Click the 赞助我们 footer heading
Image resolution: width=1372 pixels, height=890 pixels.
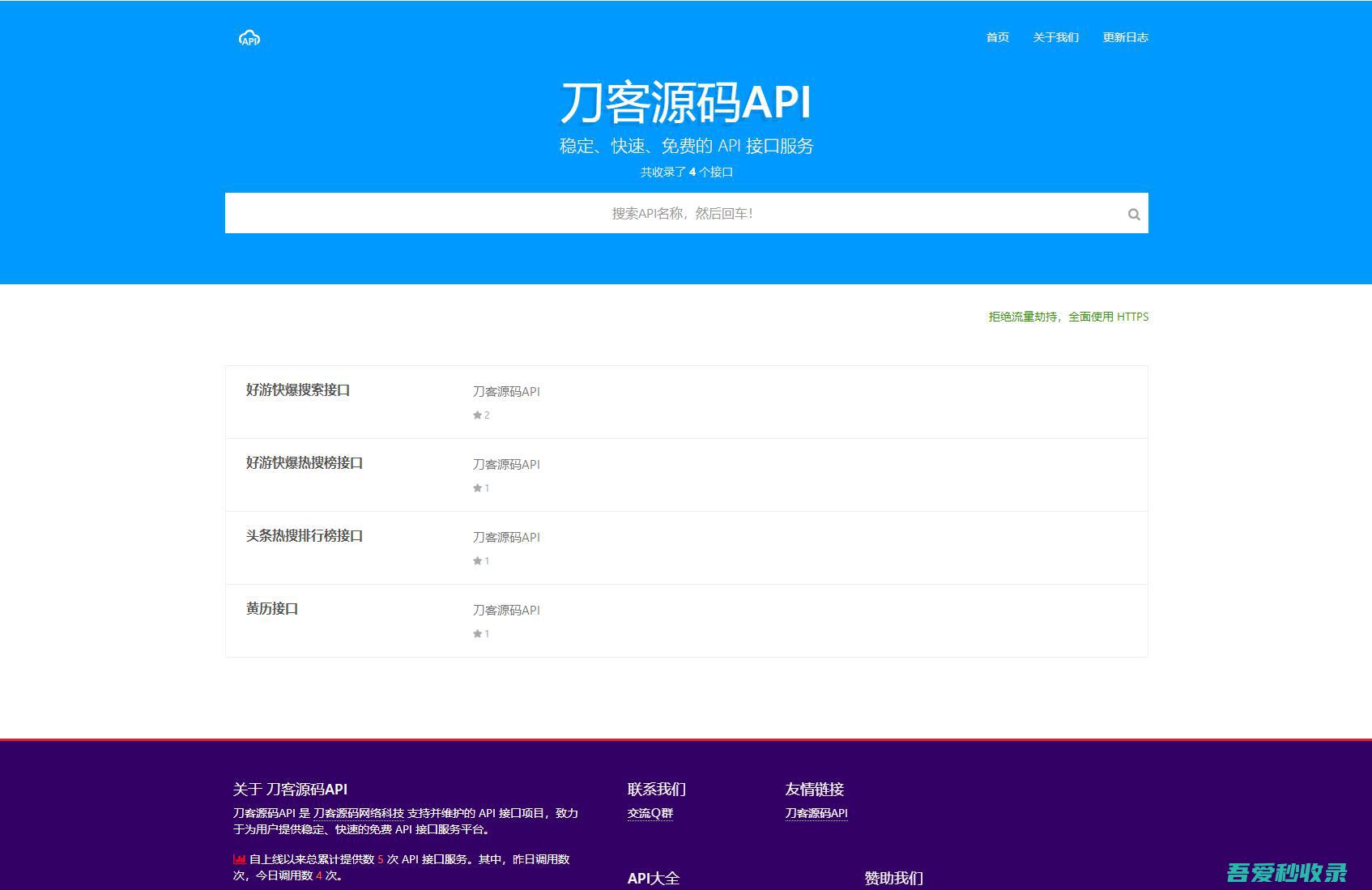pos(893,878)
